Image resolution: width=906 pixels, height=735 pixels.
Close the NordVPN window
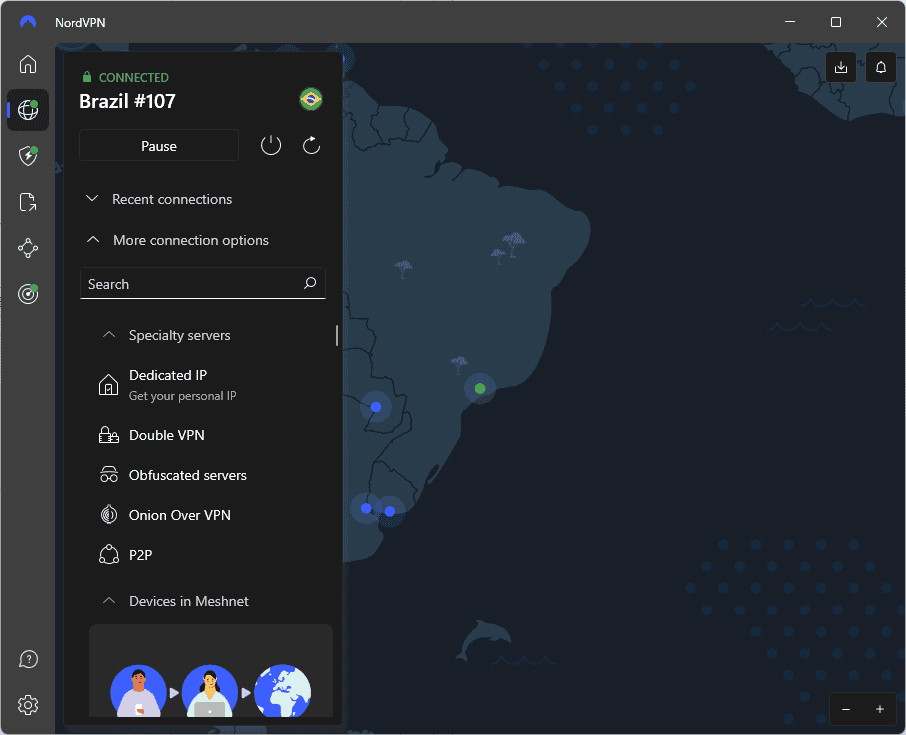[x=882, y=22]
